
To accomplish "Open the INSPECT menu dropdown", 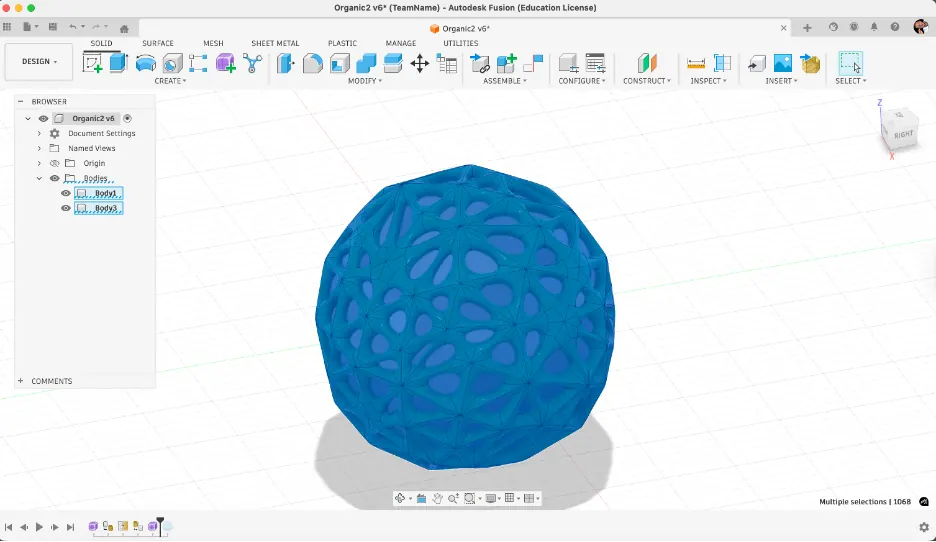I will (709, 81).
